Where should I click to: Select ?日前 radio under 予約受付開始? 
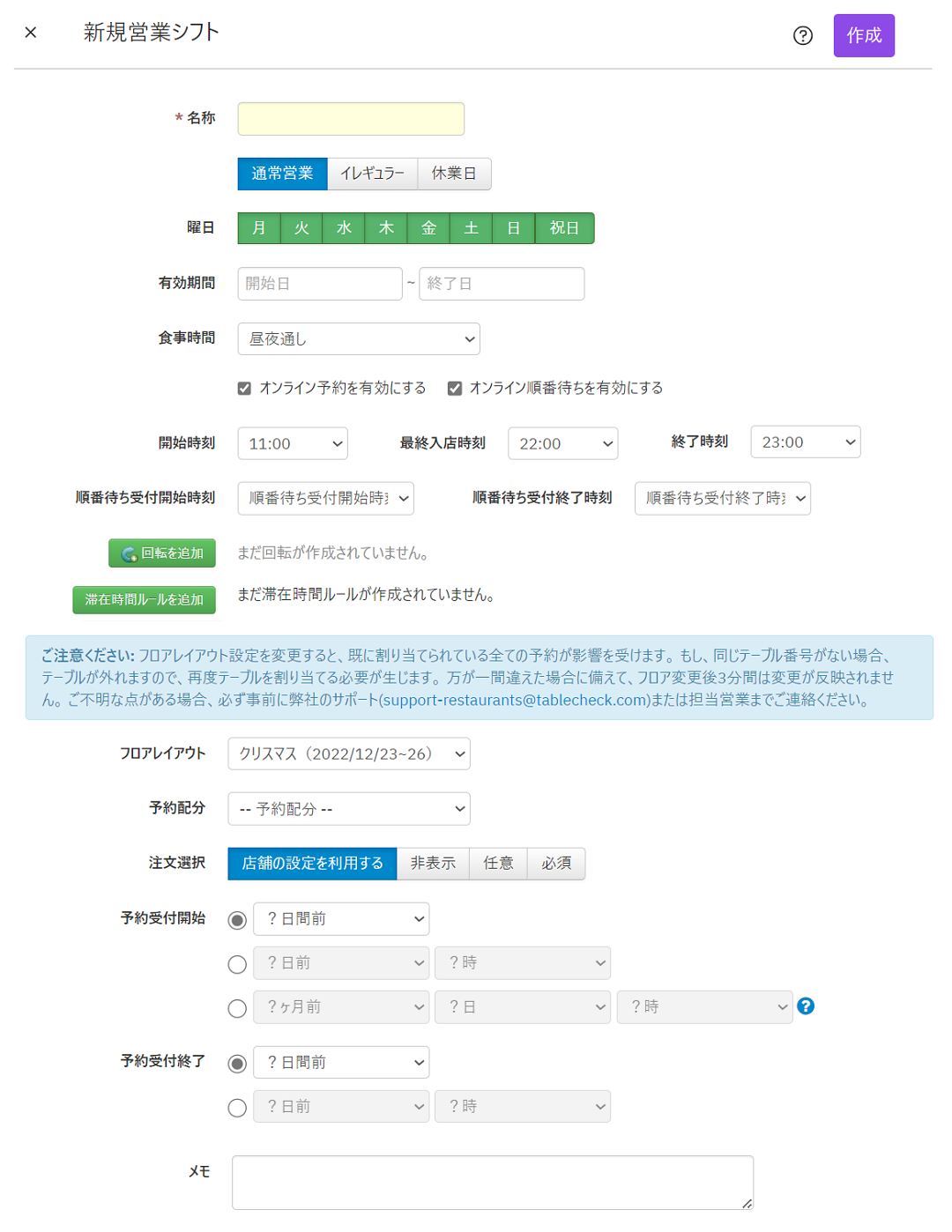(237, 964)
